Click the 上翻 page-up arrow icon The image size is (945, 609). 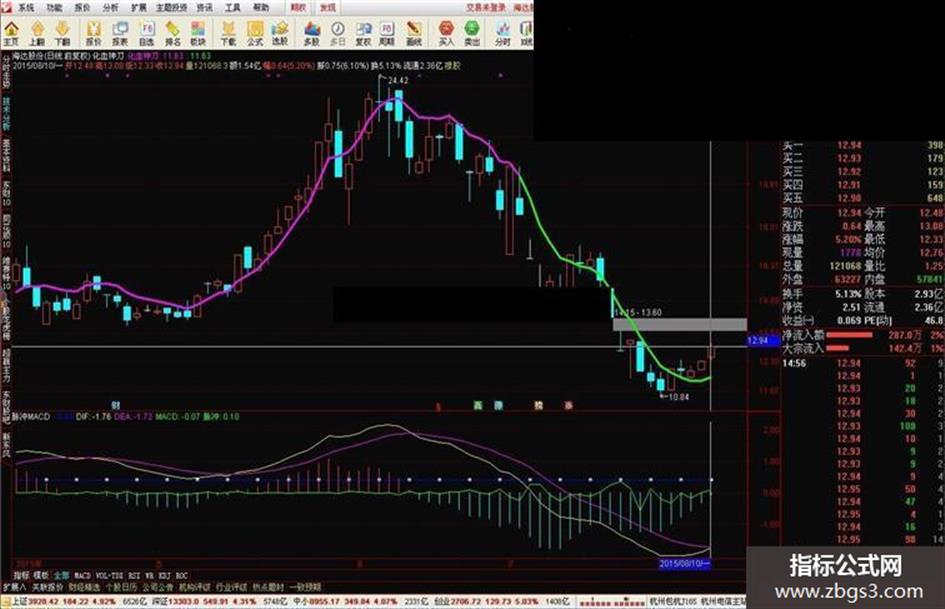(37, 33)
